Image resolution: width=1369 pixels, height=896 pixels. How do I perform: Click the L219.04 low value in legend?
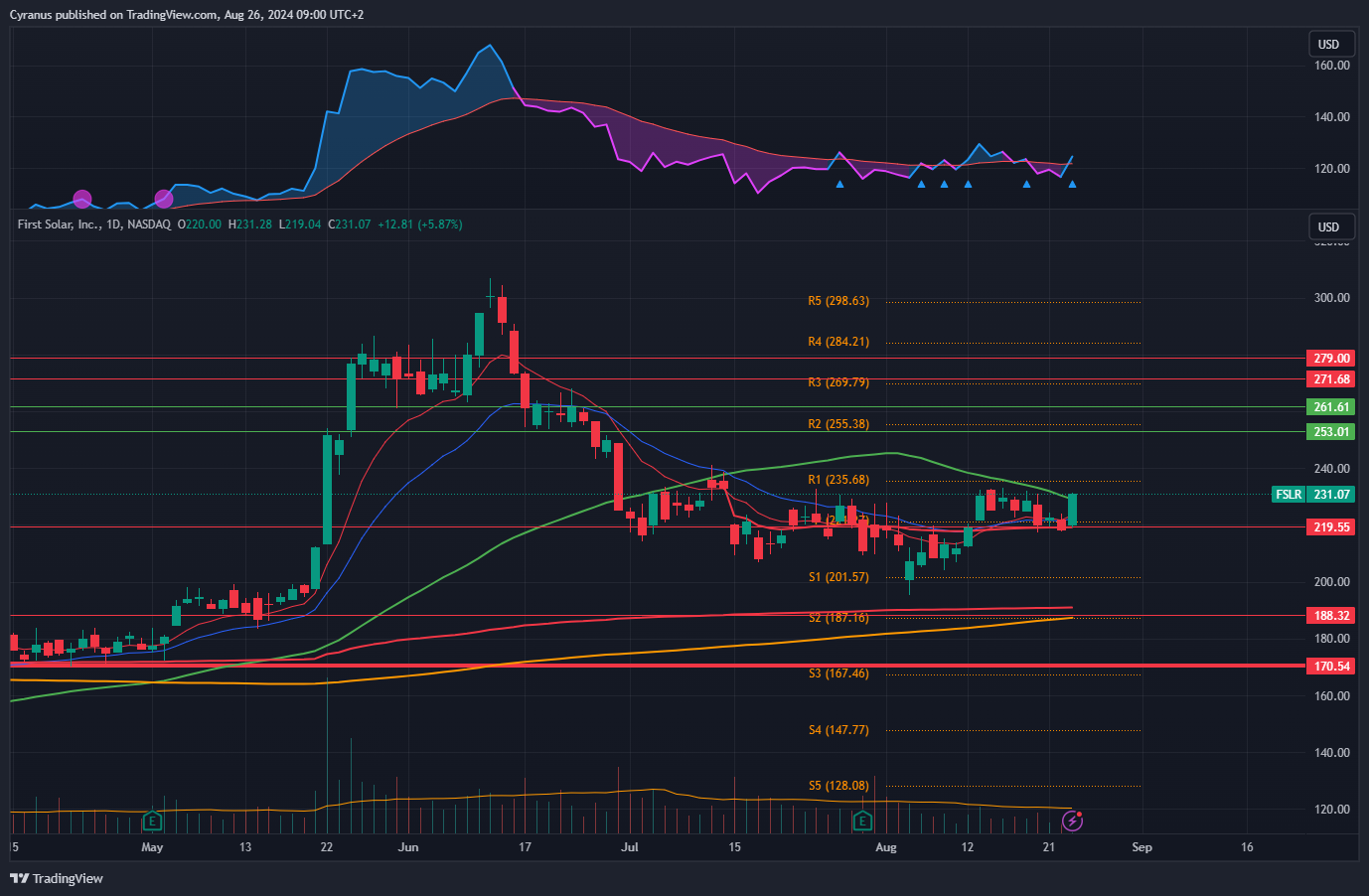click(300, 224)
